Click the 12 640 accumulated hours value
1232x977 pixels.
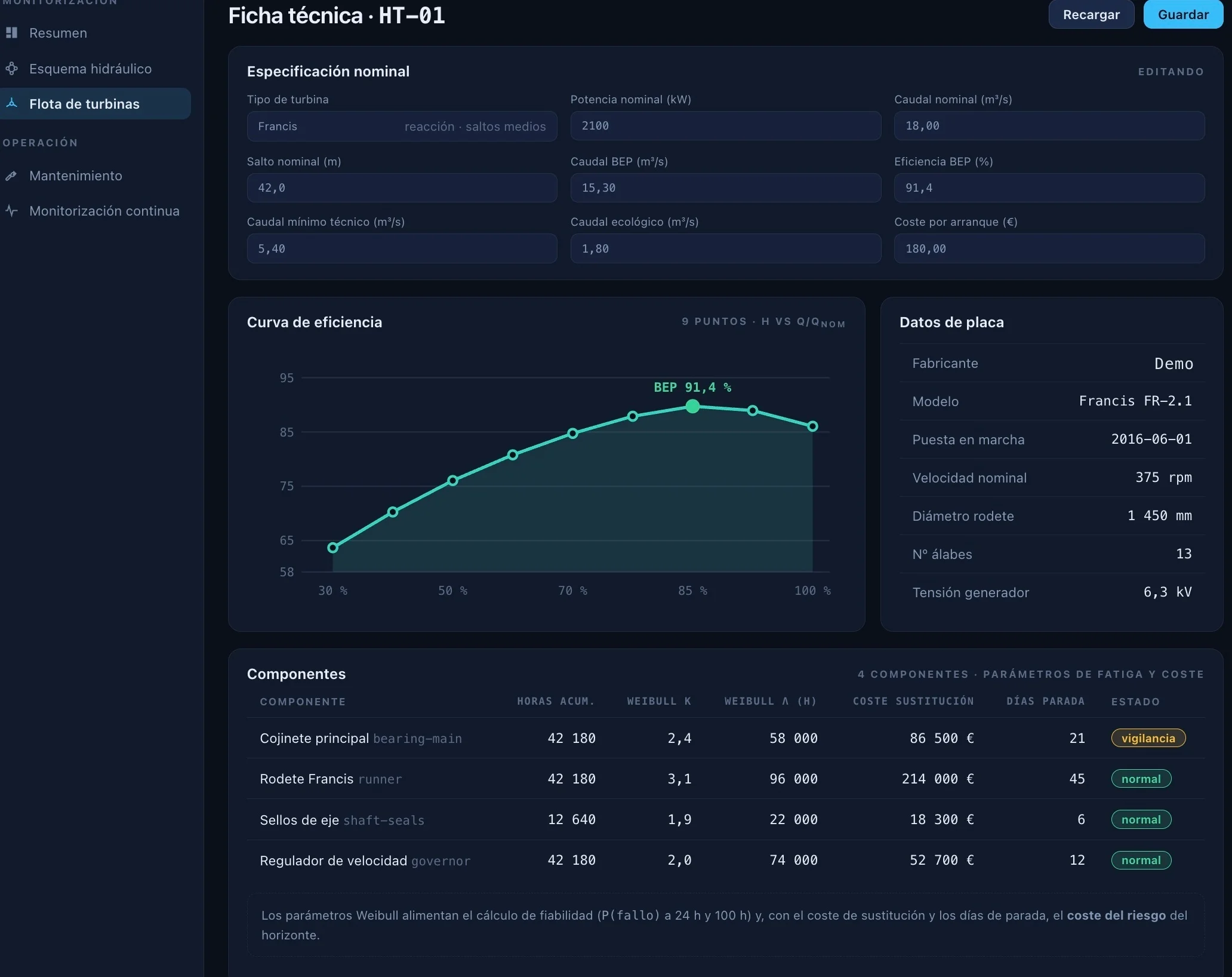coord(571,819)
